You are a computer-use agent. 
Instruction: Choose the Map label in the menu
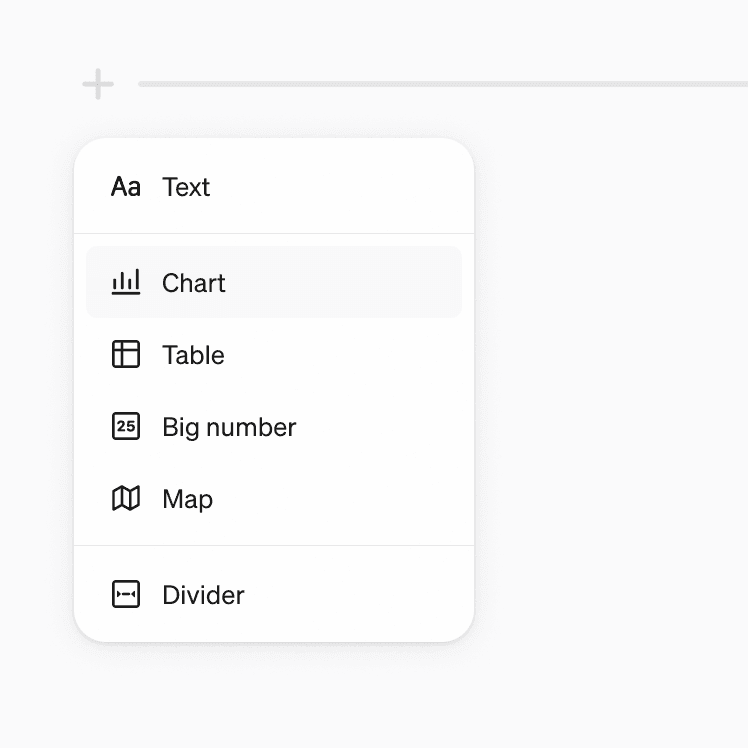pyautogui.click(x=188, y=499)
